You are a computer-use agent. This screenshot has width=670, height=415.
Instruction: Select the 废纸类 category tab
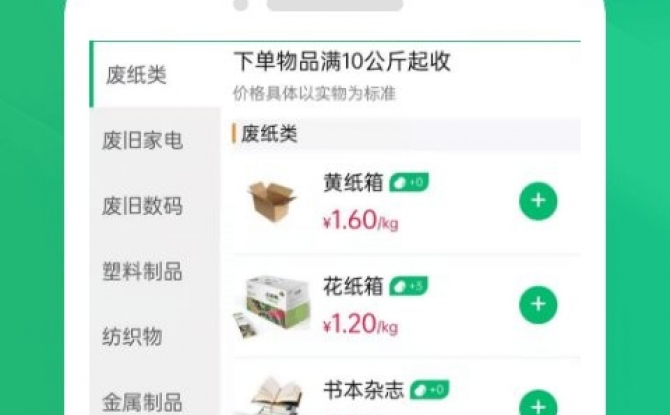coord(136,75)
